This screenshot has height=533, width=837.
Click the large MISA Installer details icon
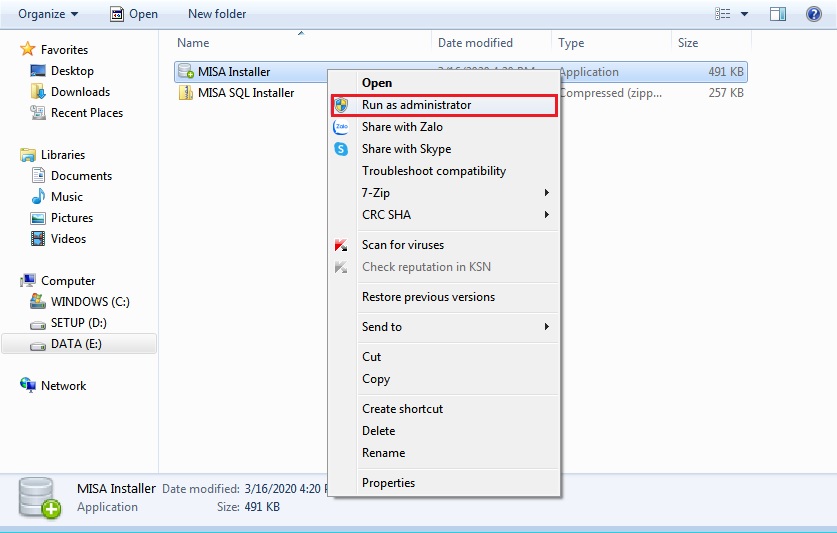40,498
